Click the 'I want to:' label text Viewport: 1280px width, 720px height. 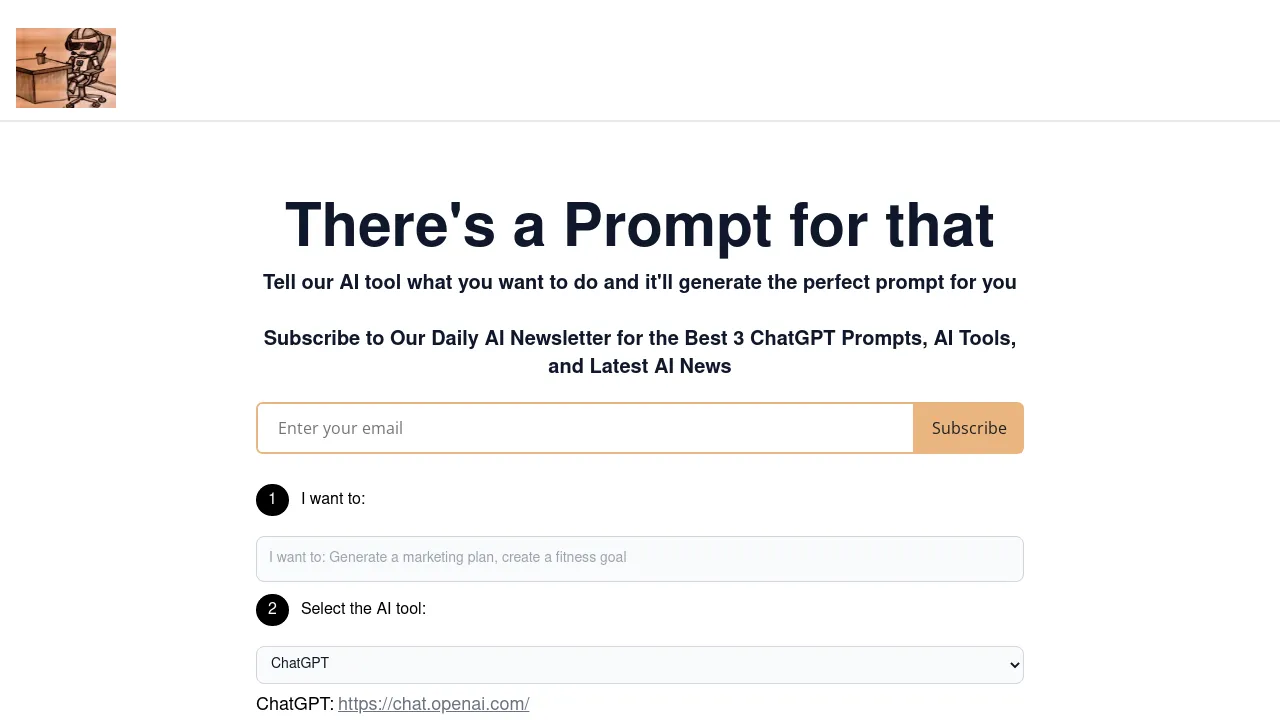[x=333, y=498]
